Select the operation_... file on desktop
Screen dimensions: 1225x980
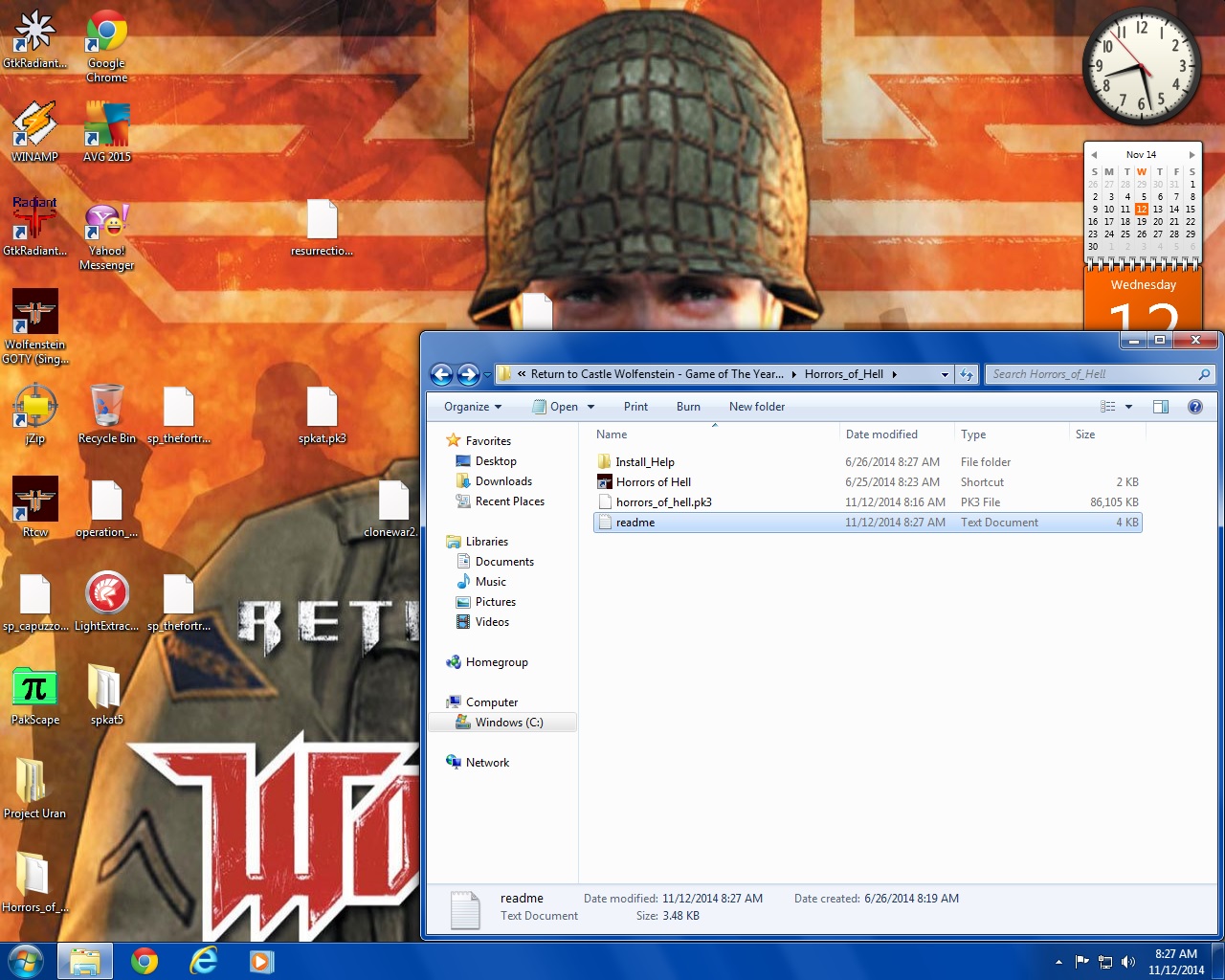pyautogui.click(x=107, y=508)
